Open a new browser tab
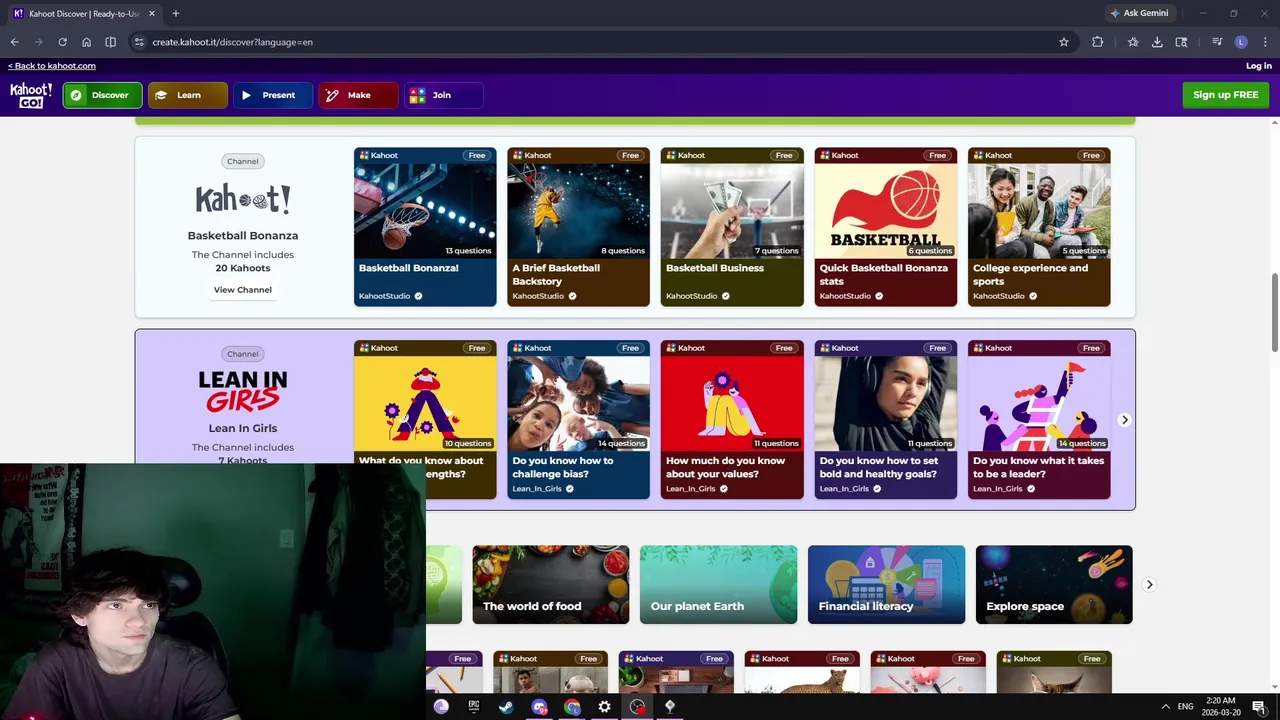The height and width of the screenshot is (720, 1280). coord(175,13)
